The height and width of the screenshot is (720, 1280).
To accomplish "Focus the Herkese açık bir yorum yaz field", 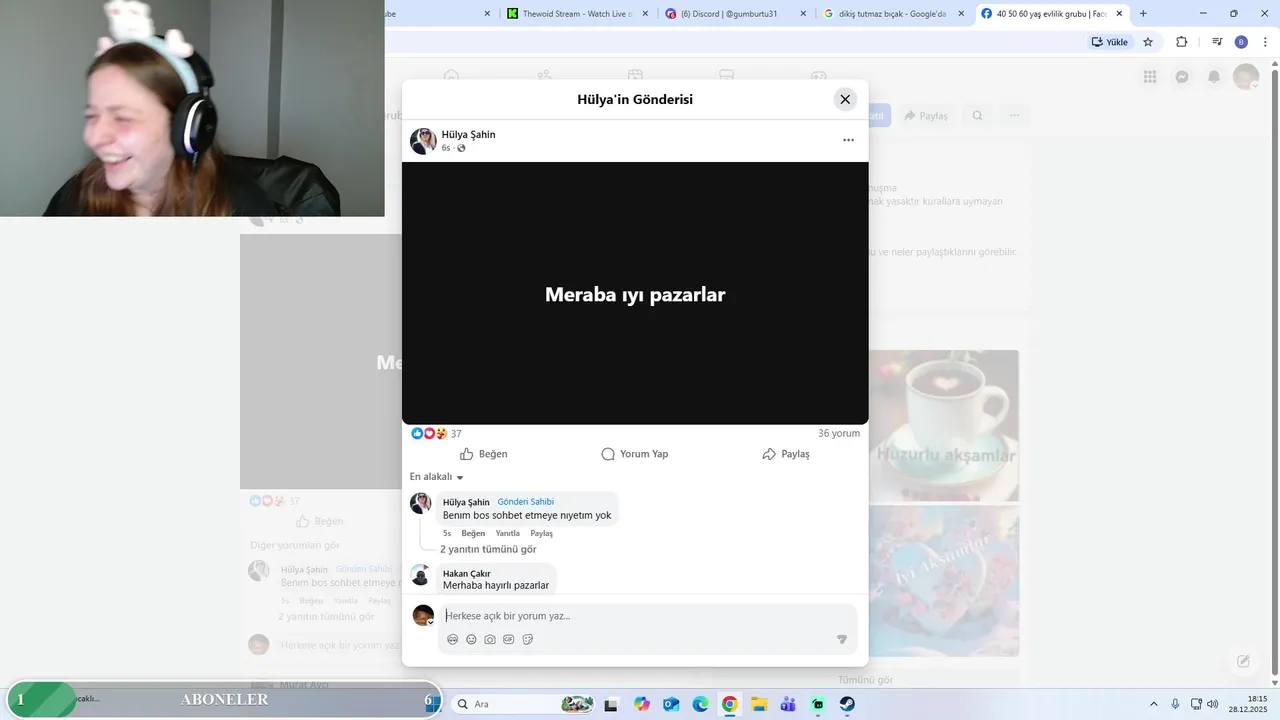I will (647, 616).
